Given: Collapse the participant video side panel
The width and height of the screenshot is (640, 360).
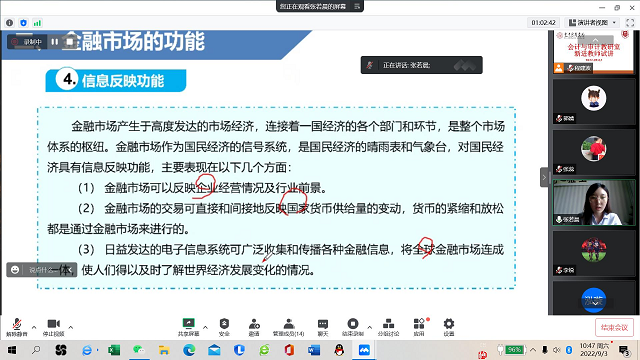Looking at the screenshot, I should click(x=544, y=177).
